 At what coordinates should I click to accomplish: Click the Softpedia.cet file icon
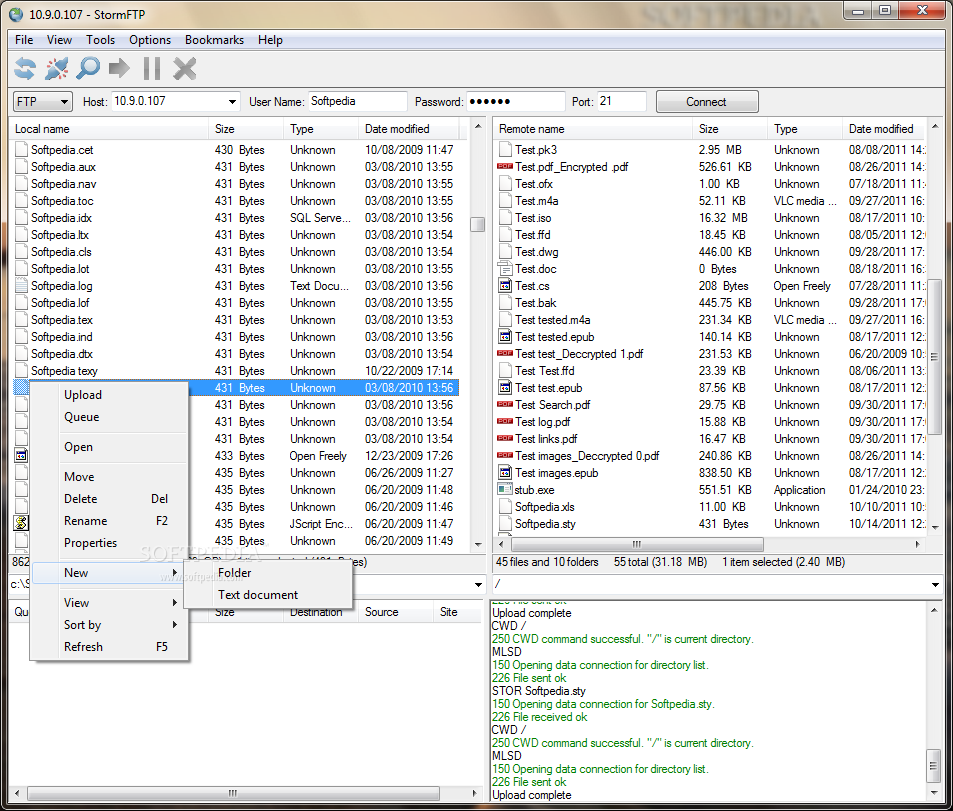[x=21, y=149]
